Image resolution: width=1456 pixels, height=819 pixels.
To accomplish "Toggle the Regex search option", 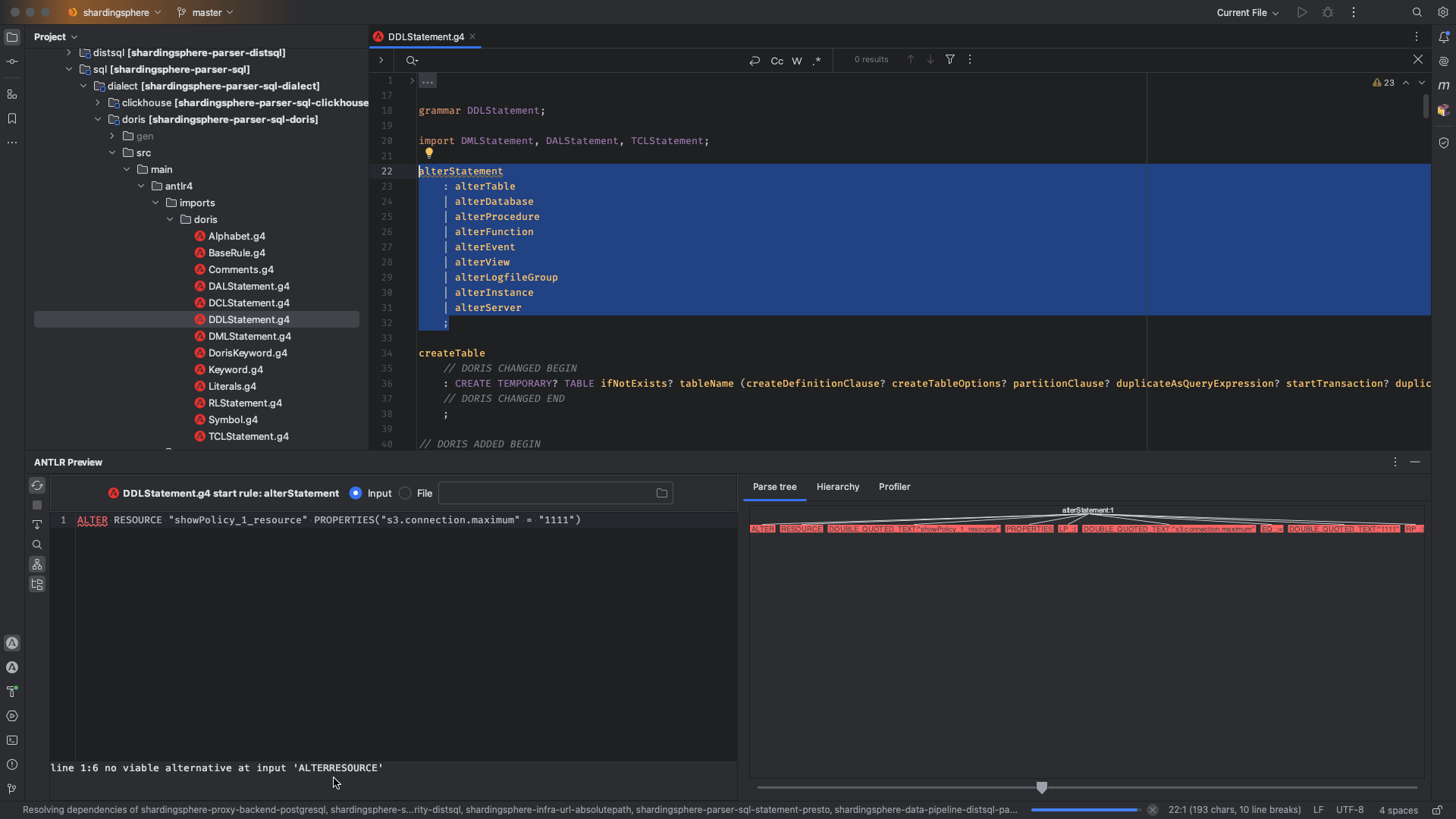I will [x=817, y=61].
